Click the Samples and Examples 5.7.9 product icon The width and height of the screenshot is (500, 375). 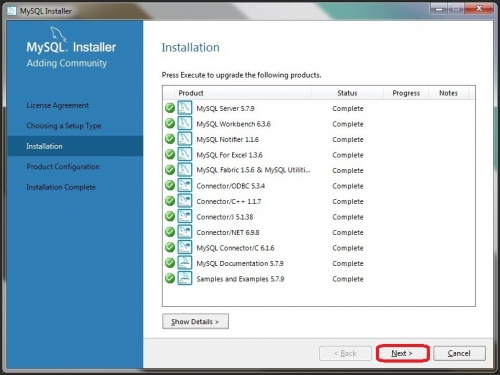pos(185,279)
